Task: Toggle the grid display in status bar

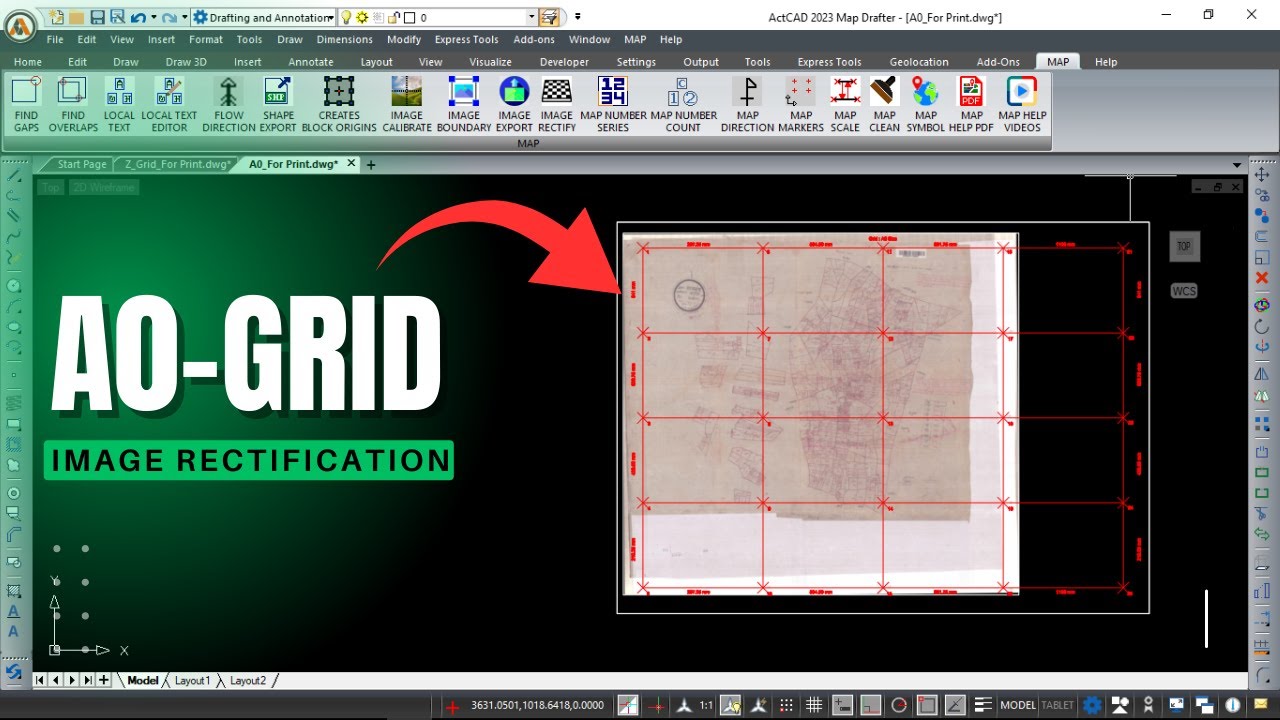Action: [x=814, y=705]
